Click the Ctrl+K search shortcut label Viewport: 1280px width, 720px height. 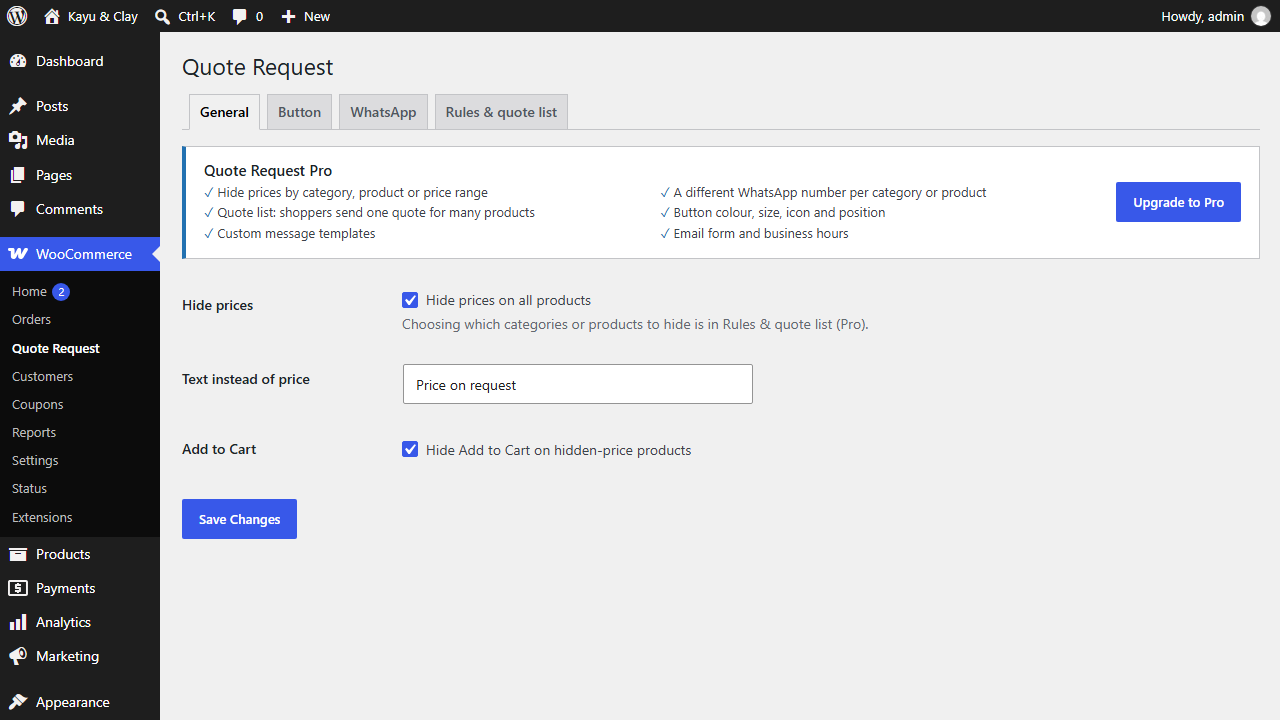(x=197, y=16)
